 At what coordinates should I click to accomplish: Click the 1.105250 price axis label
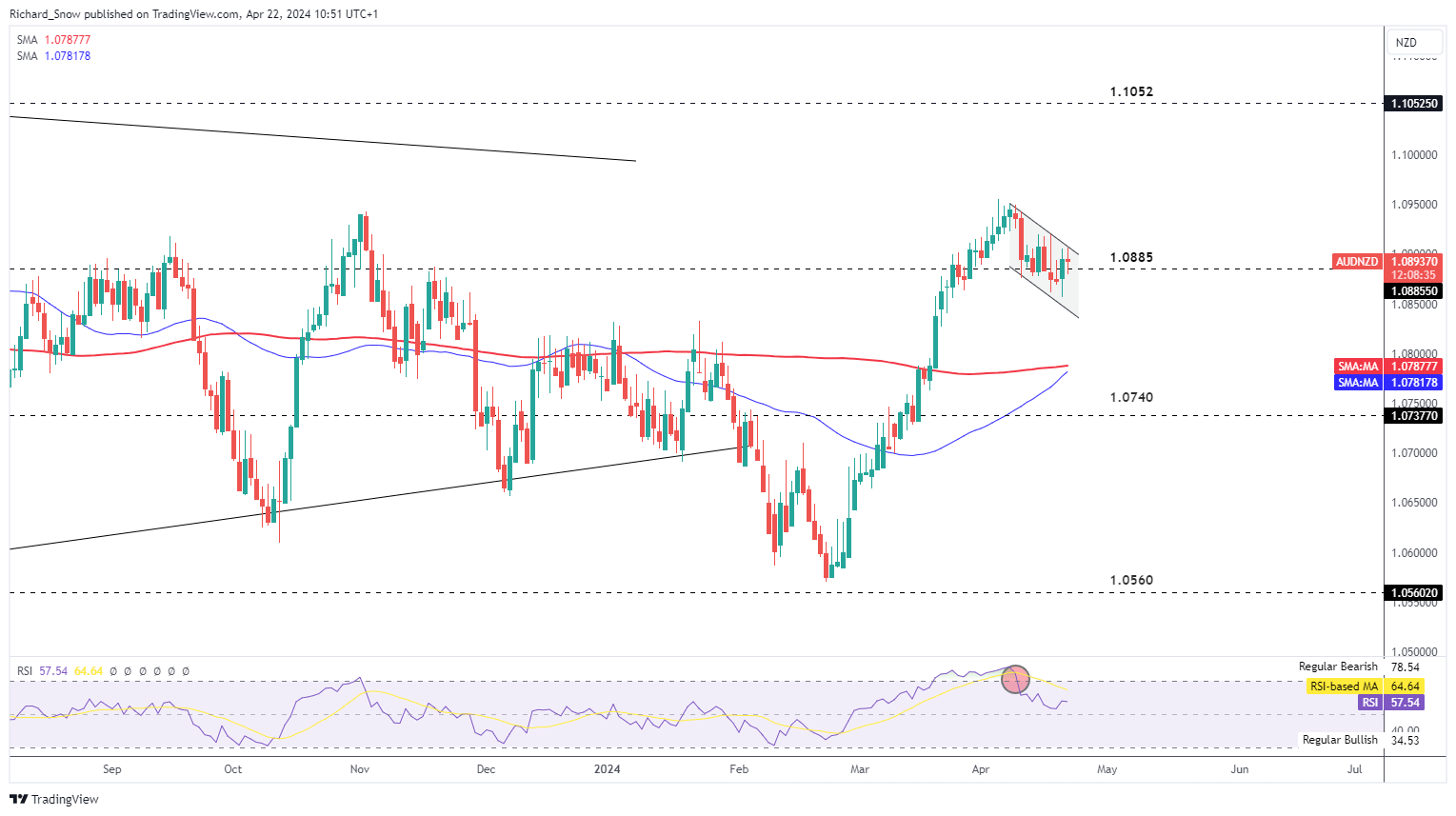point(1414,103)
